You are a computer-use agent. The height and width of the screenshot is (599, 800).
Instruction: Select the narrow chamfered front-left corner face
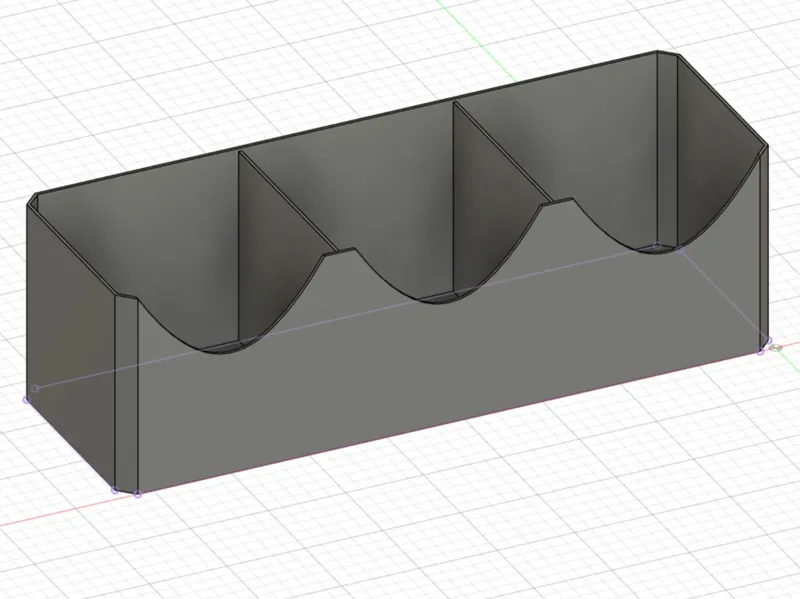127,393
